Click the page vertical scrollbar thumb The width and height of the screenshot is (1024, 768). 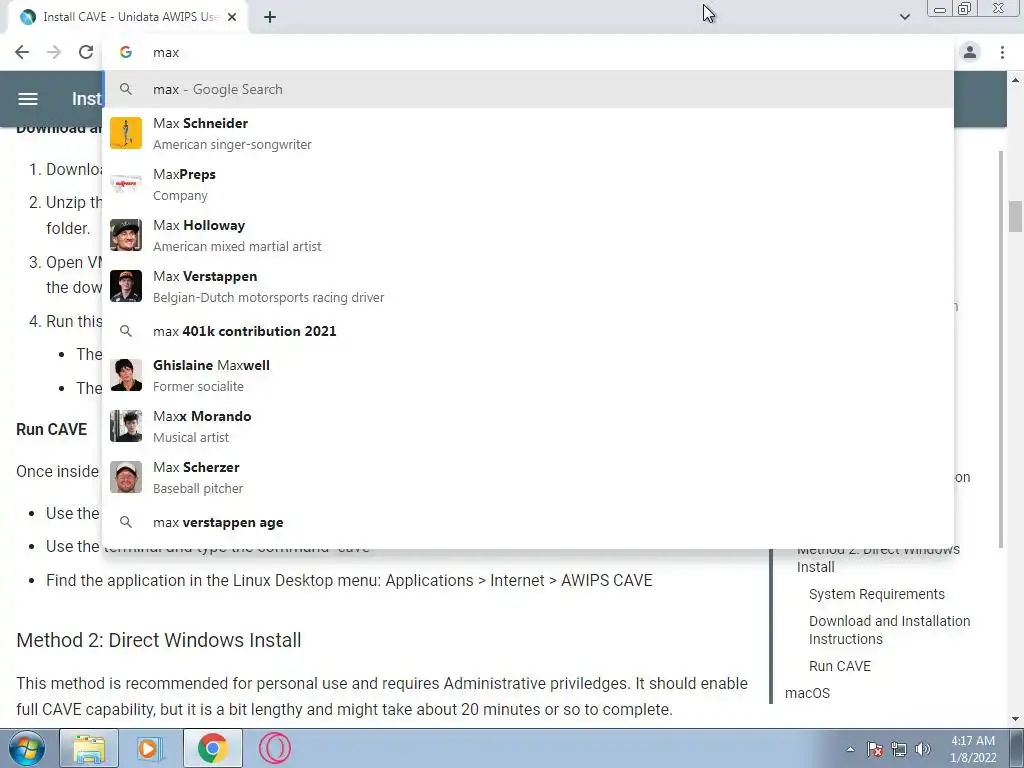tap(1015, 216)
